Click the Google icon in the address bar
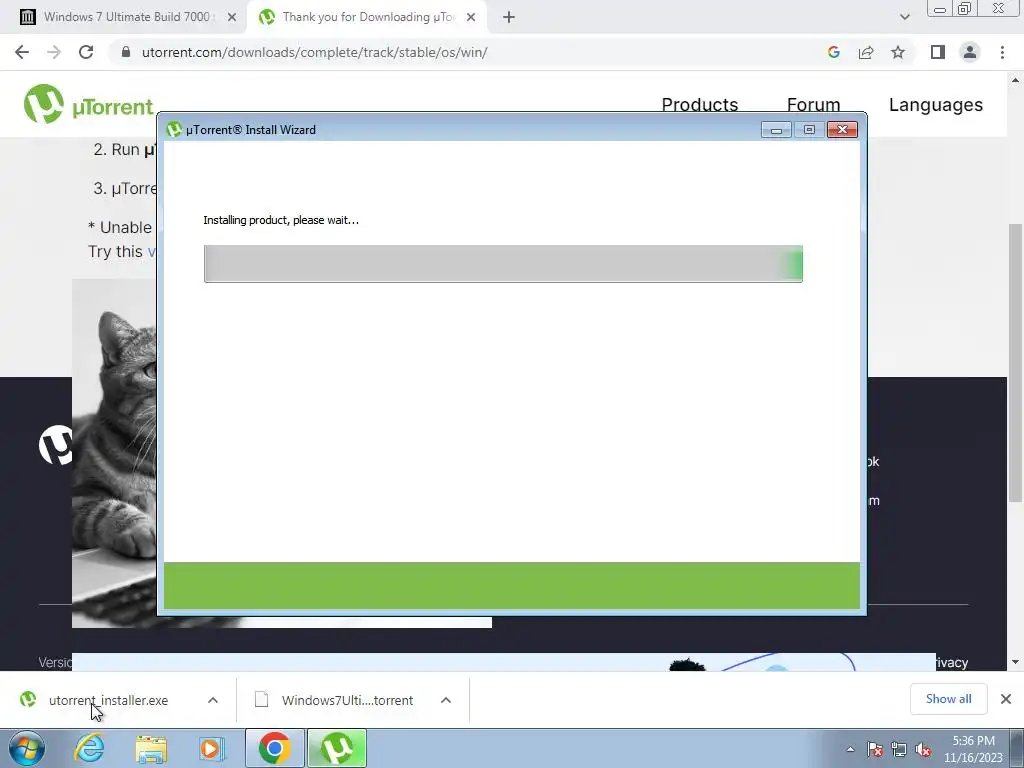Viewport: 1024px width, 768px height. [x=833, y=52]
